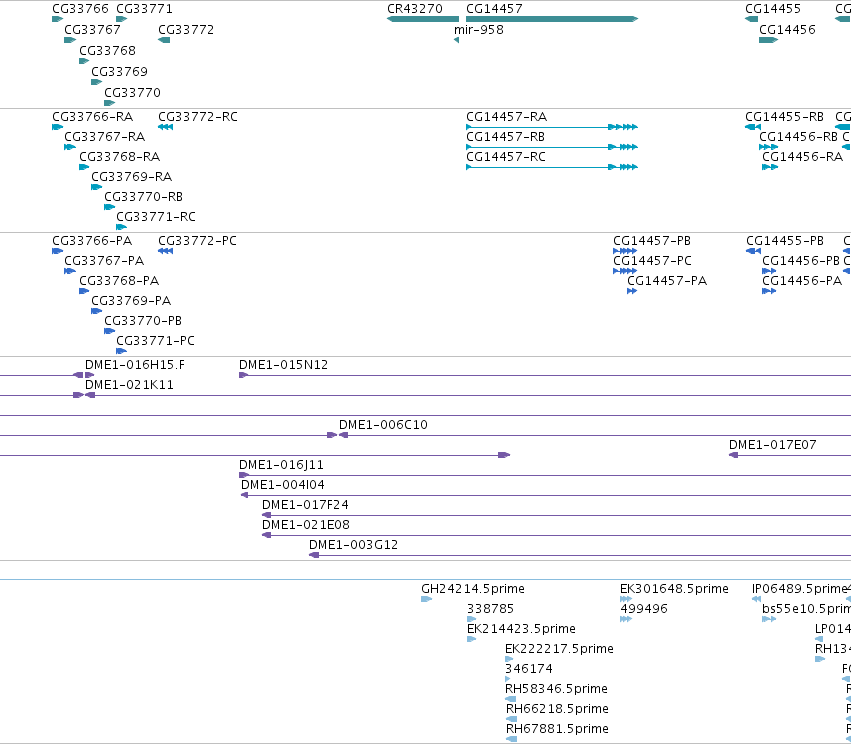Click BAC clone DME1-006C10
Viewport: 851px width, 744px height.
383,425
